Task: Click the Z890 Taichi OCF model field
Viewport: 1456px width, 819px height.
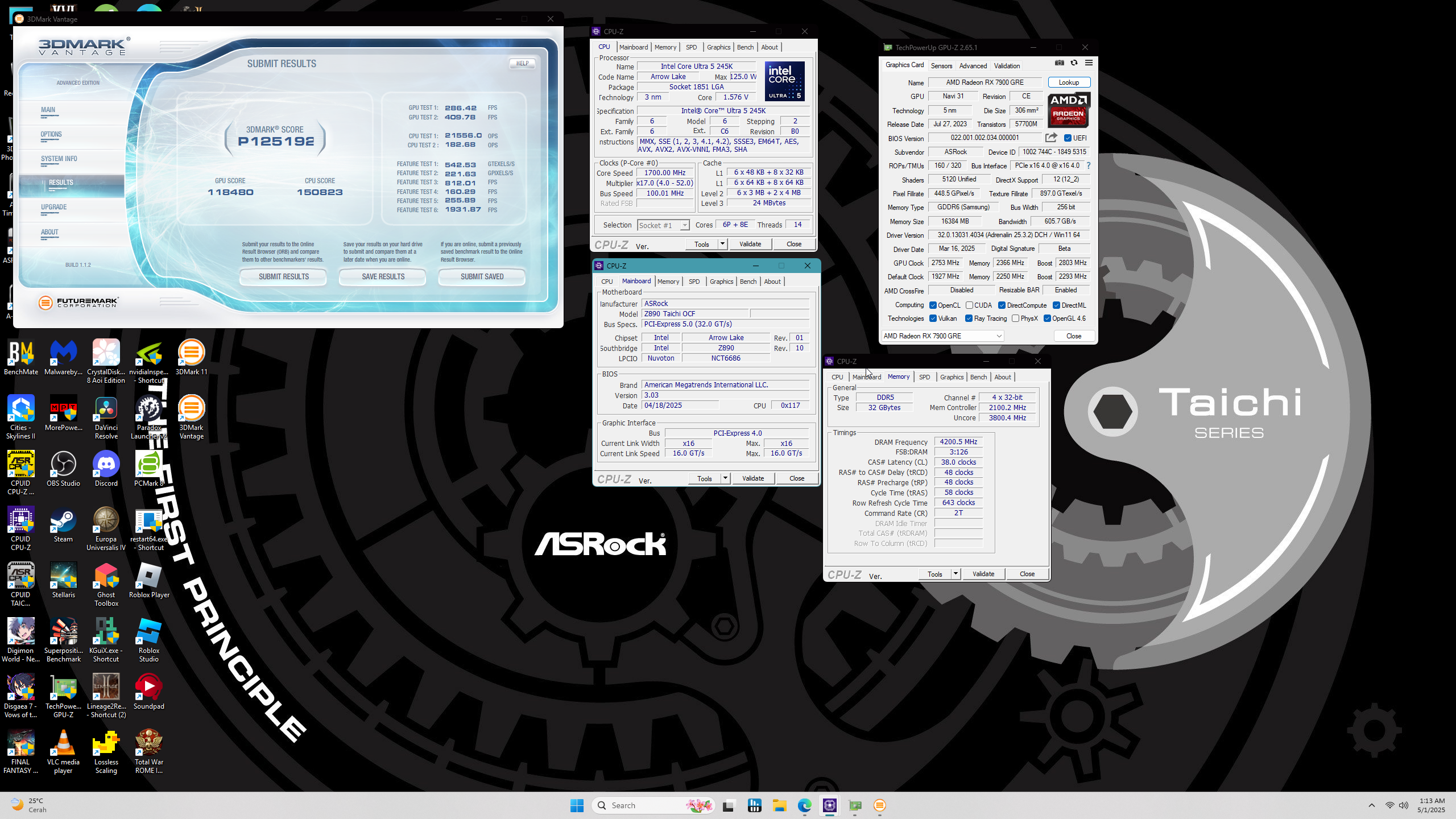Action: tap(695, 314)
